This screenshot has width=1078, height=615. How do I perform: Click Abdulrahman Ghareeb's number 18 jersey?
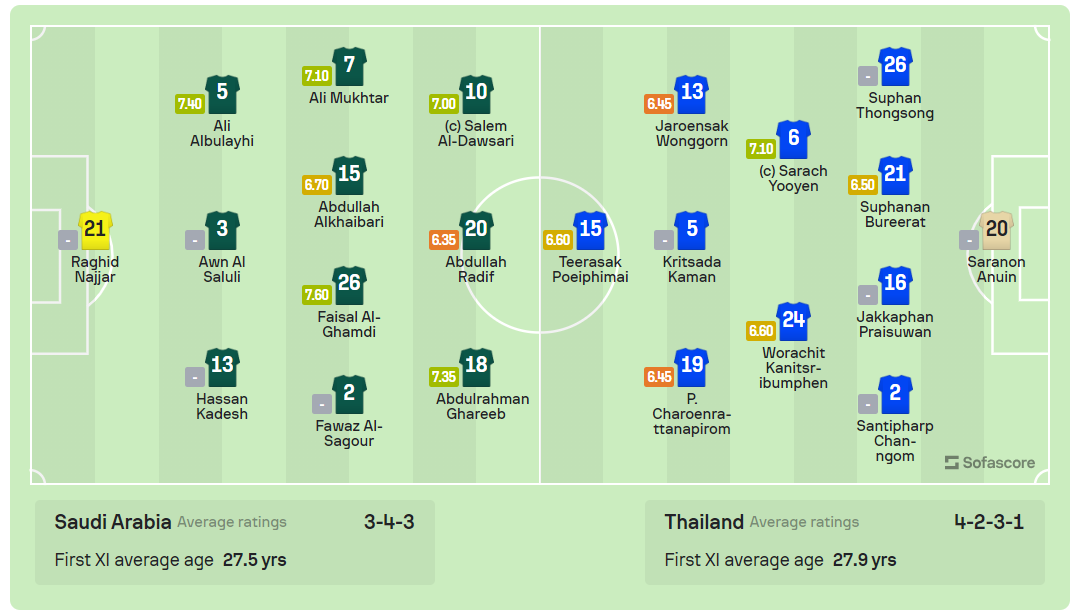tap(476, 367)
